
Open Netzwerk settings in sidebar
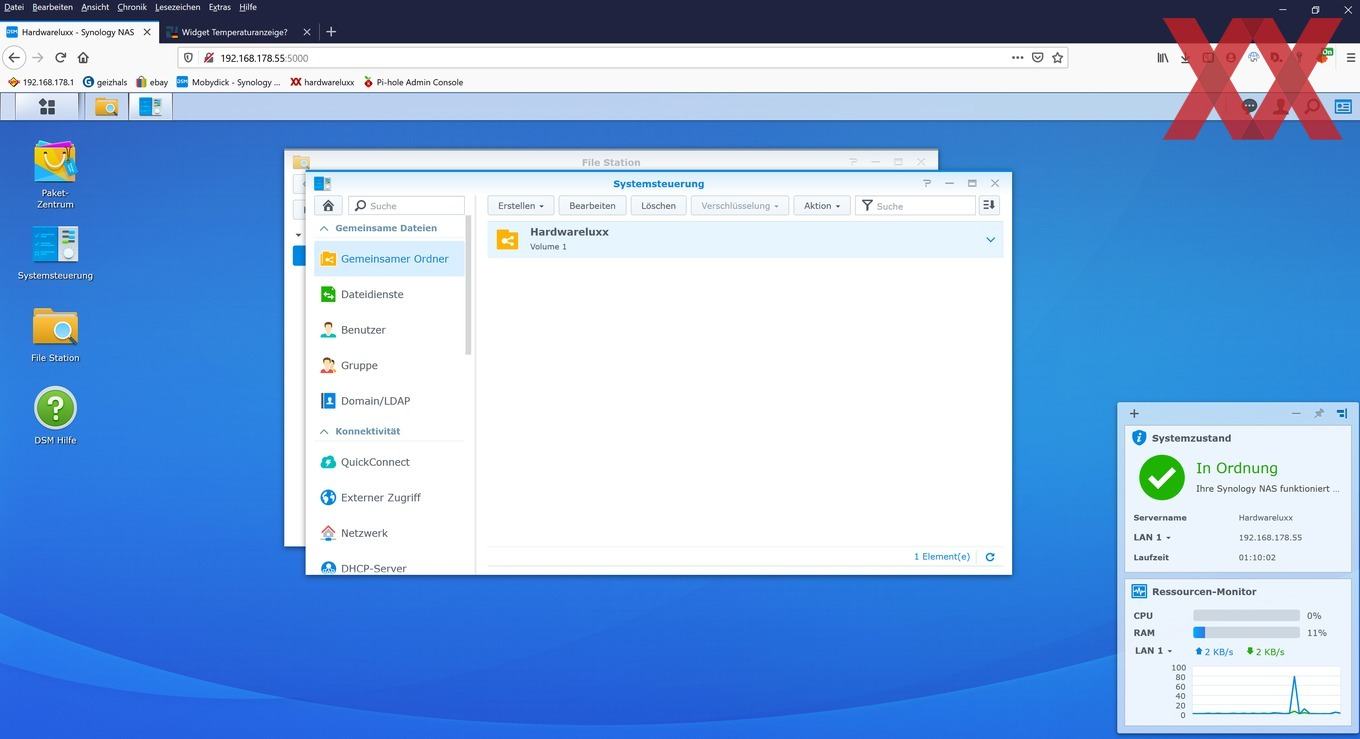(x=389, y=533)
